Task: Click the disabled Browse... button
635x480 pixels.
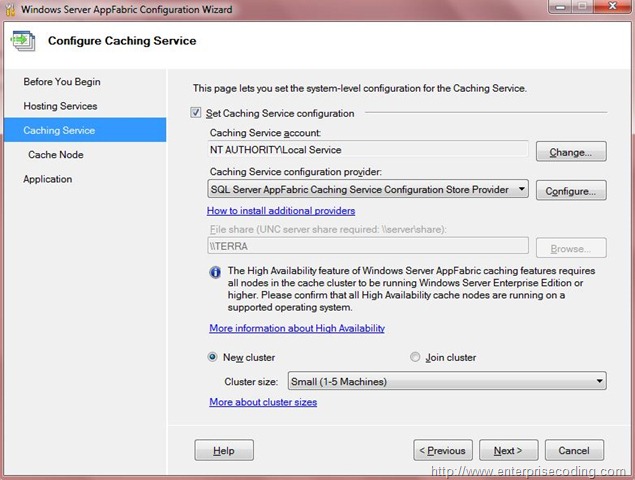Action: click(x=571, y=248)
